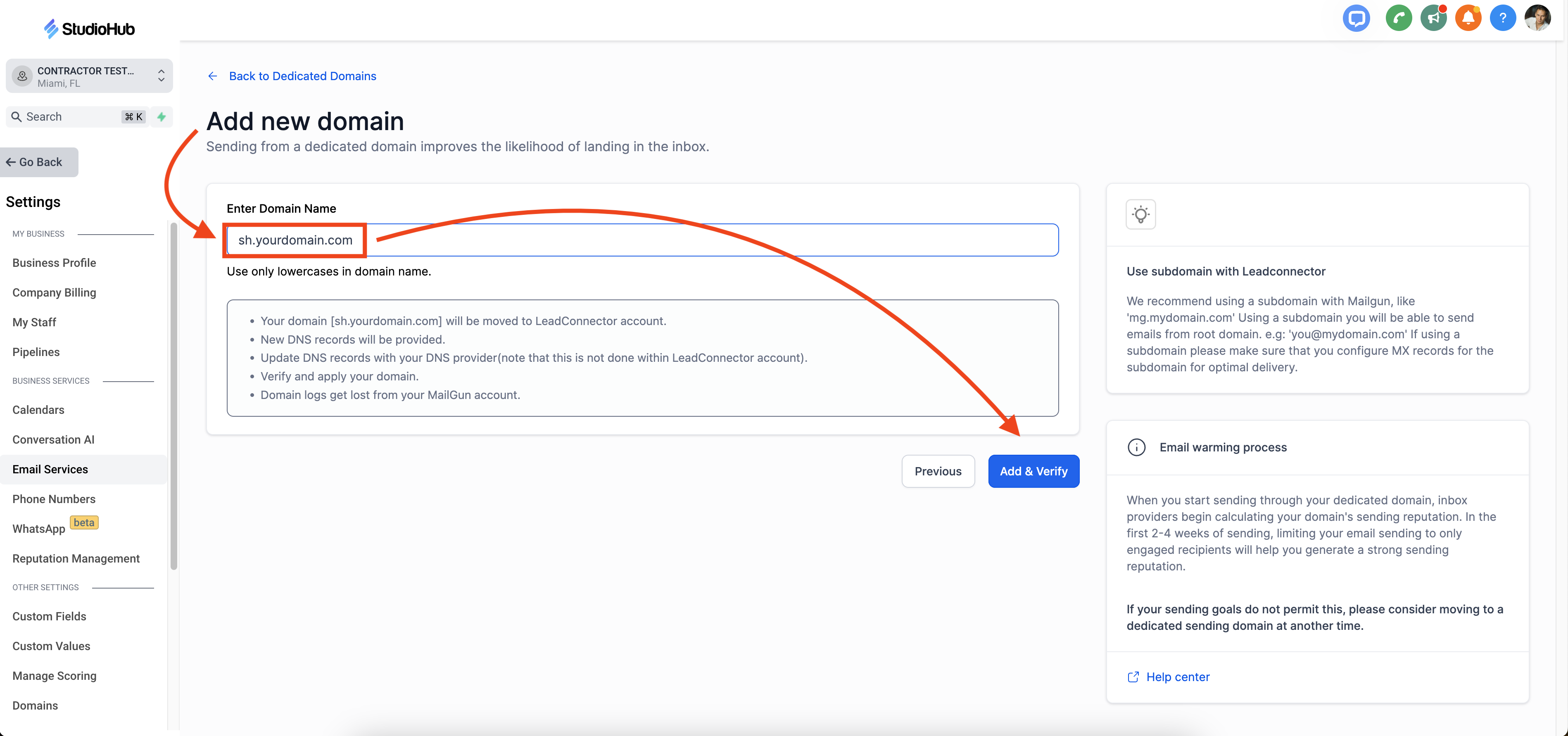The image size is (1568, 736).
Task: Click the blue question mark help icon
Action: pyautogui.click(x=1502, y=18)
